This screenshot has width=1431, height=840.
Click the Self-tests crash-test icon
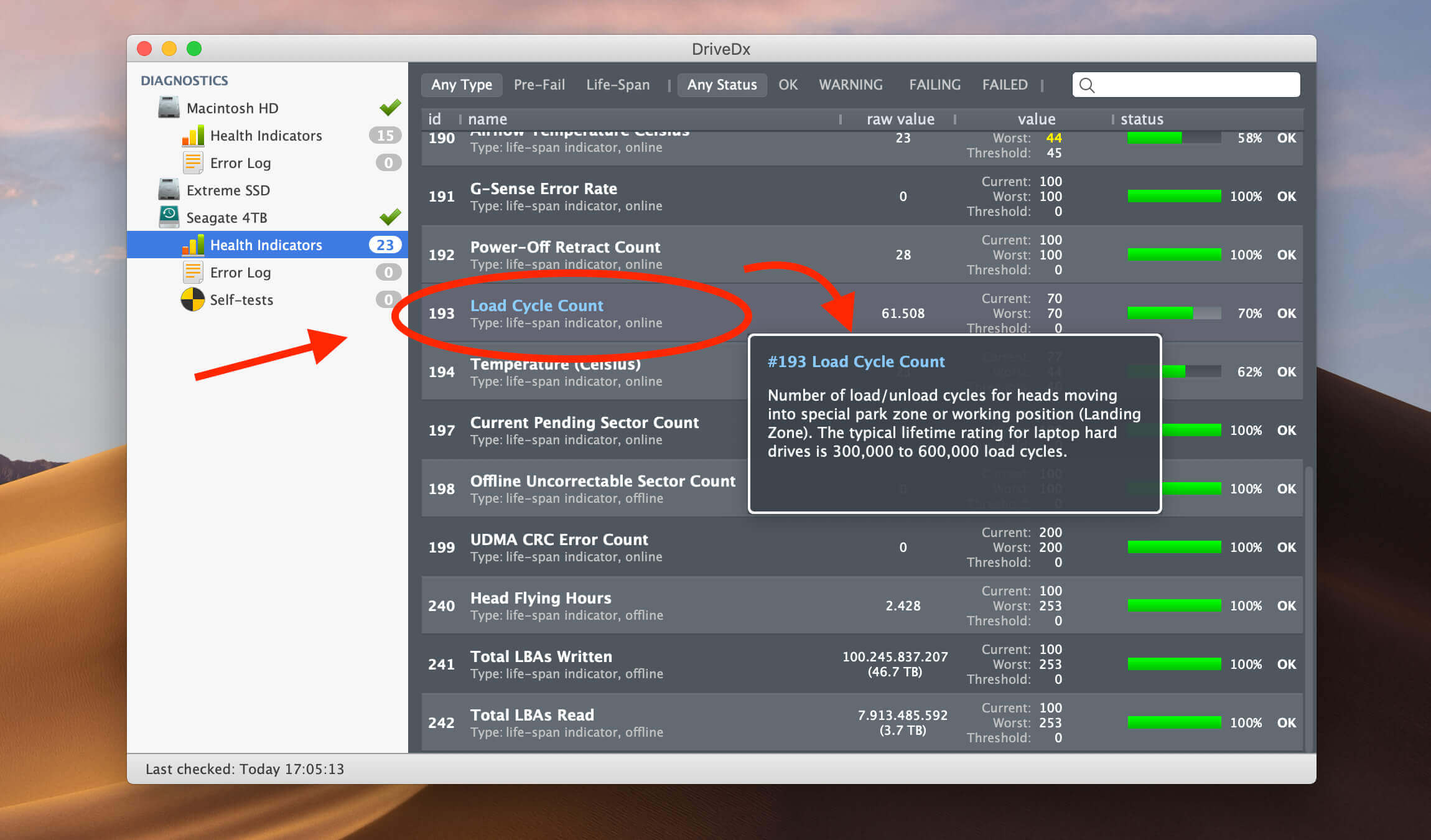[x=193, y=299]
